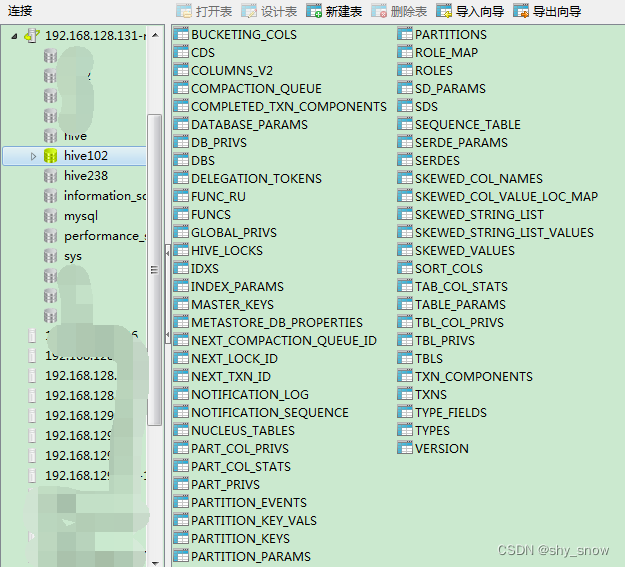Click the BUCKETING_COLS table icon
Screen dimensions: 625x567
(181, 34)
